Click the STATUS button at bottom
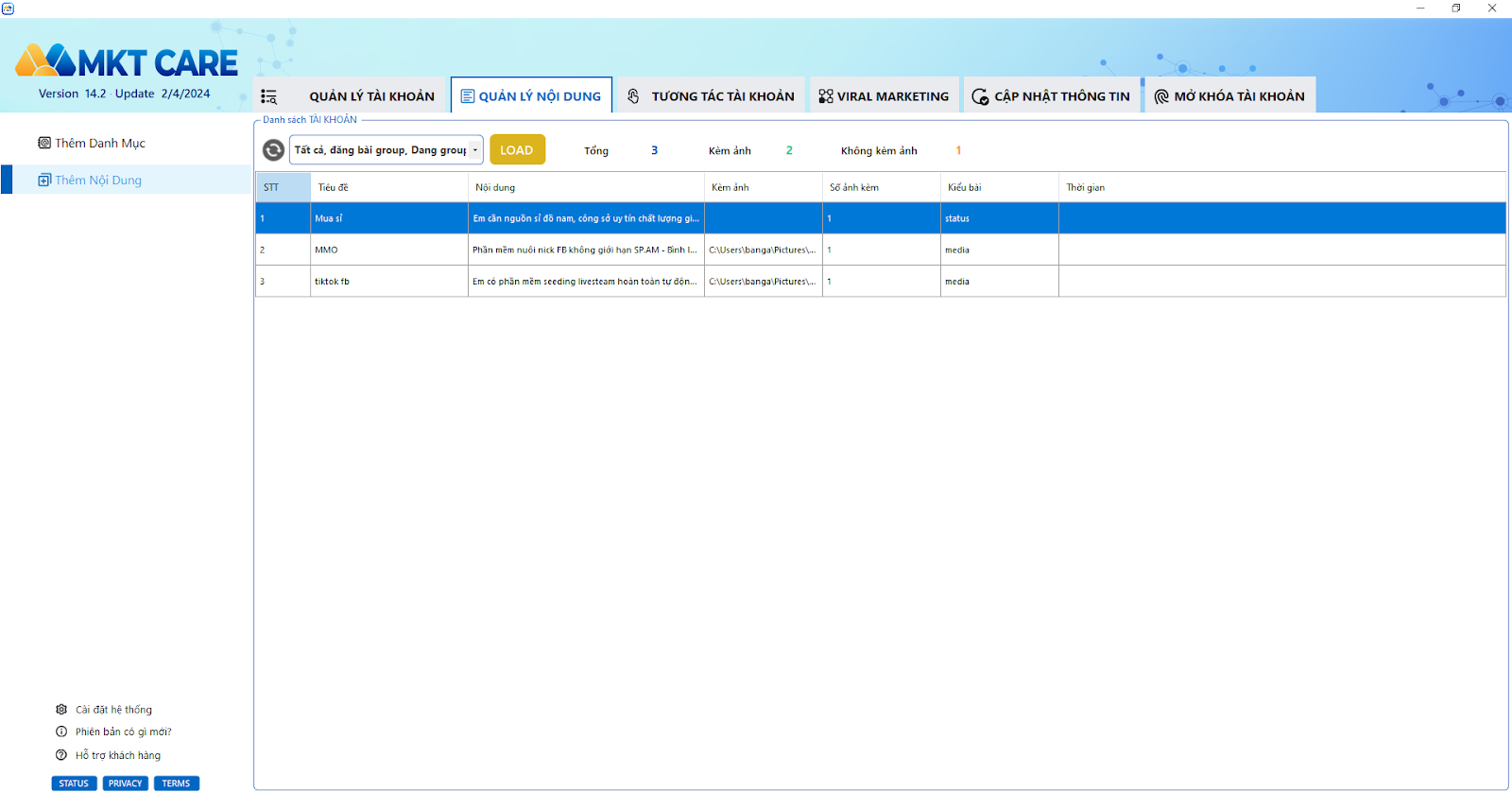The image size is (1512, 792). tap(74, 783)
